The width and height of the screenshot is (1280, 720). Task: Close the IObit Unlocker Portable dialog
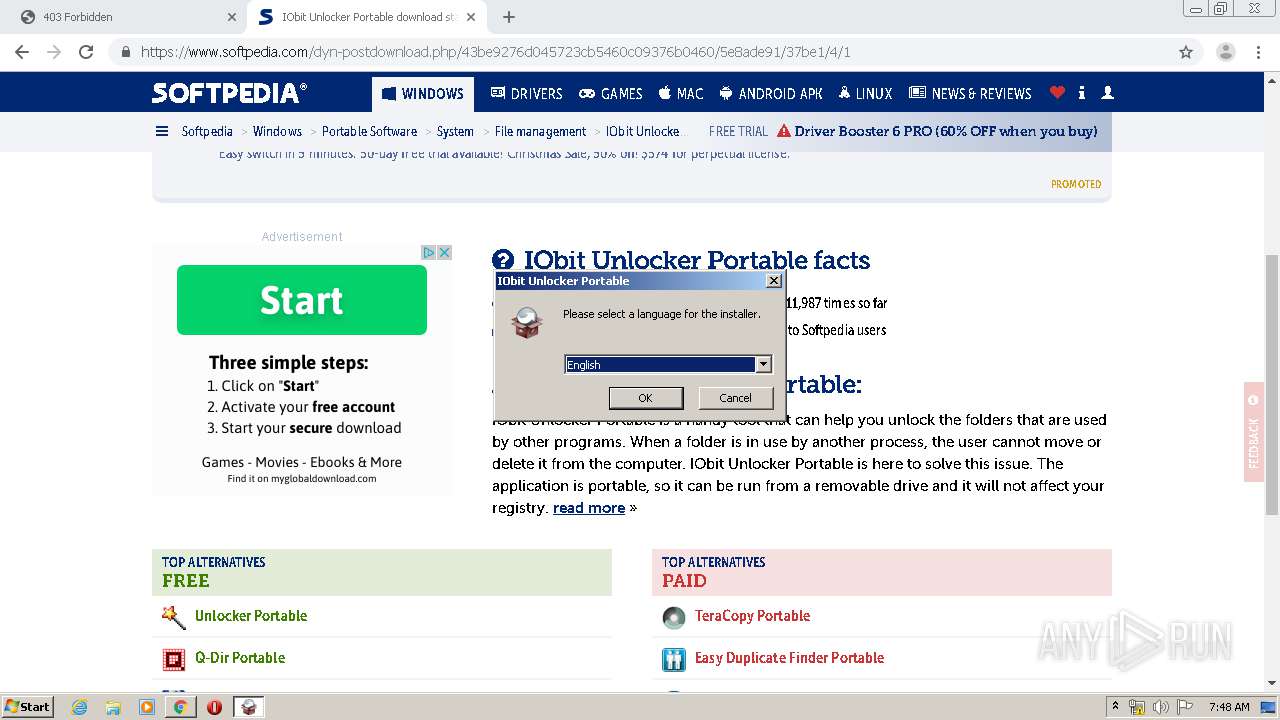point(773,281)
